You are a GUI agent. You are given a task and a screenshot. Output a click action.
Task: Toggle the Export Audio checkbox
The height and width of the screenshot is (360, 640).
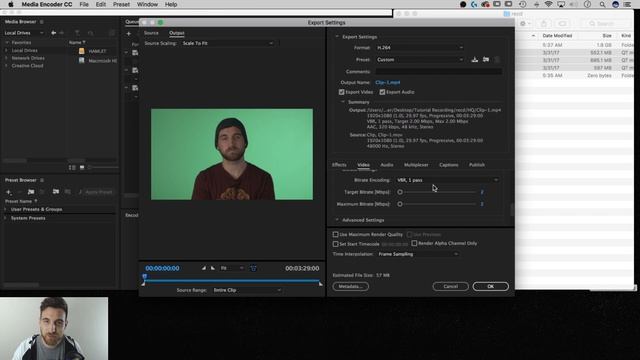pos(382,92)
